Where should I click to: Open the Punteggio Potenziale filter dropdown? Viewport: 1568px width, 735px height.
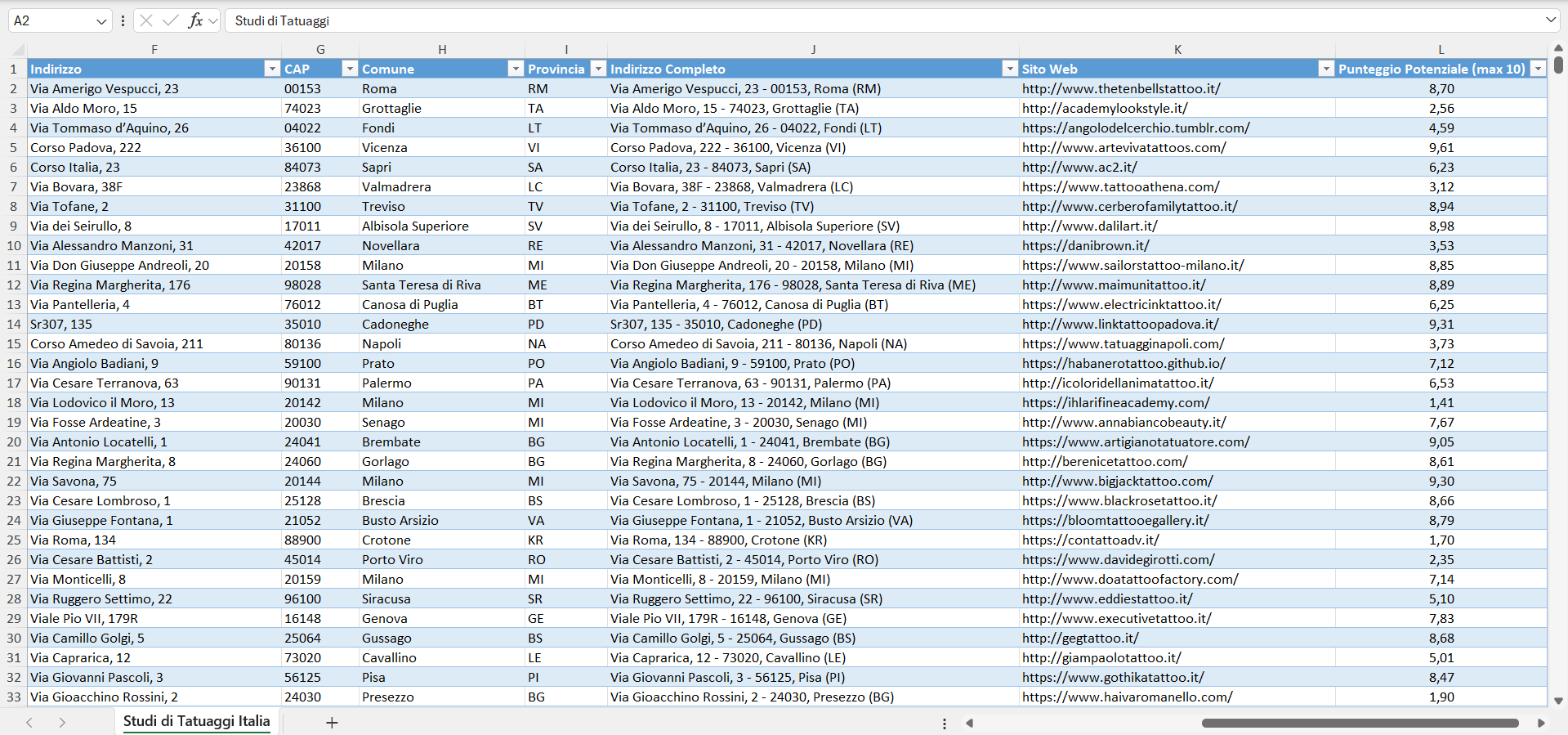(x=1538, y=69)
